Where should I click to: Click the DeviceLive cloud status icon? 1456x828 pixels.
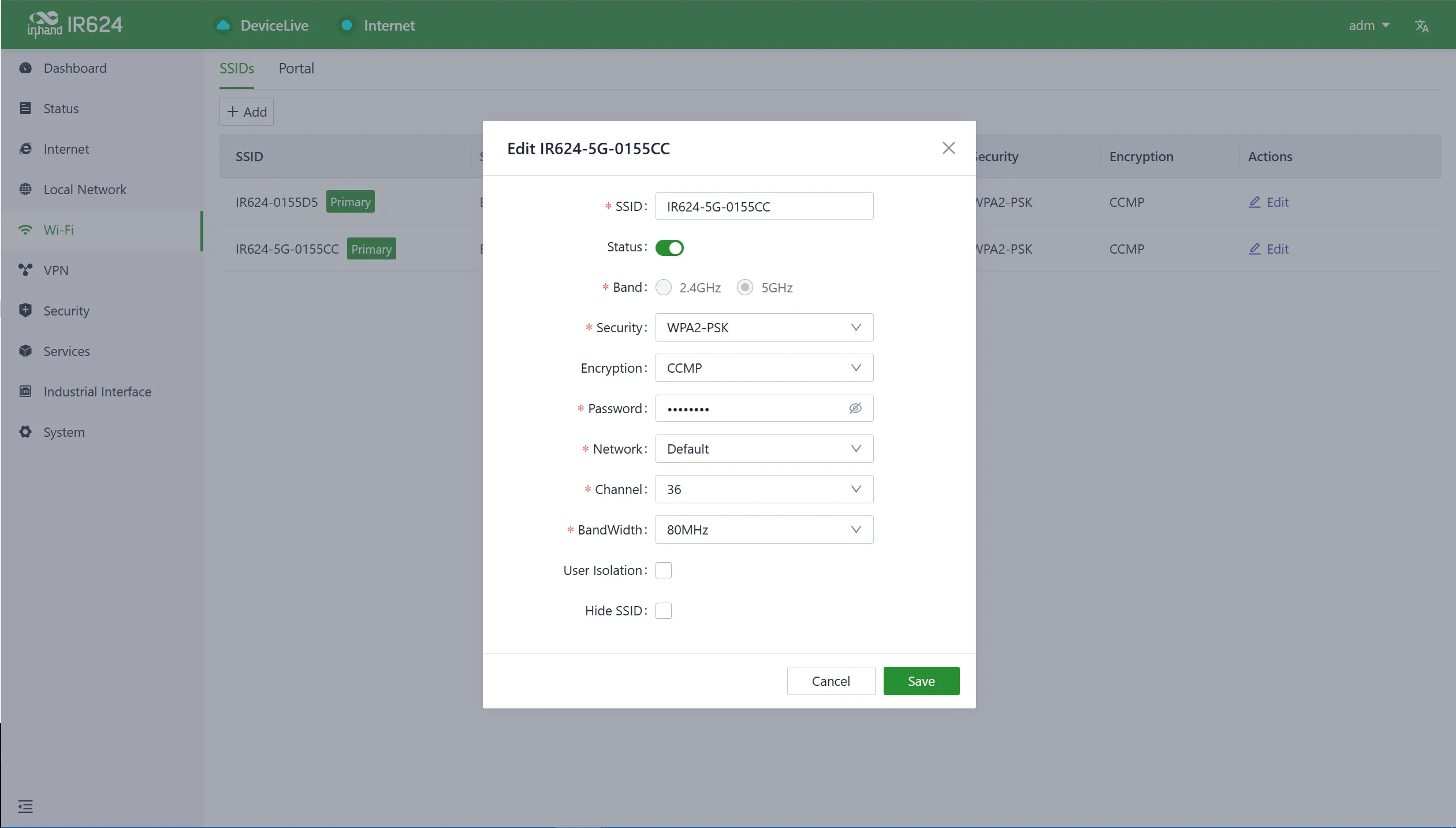223,25
